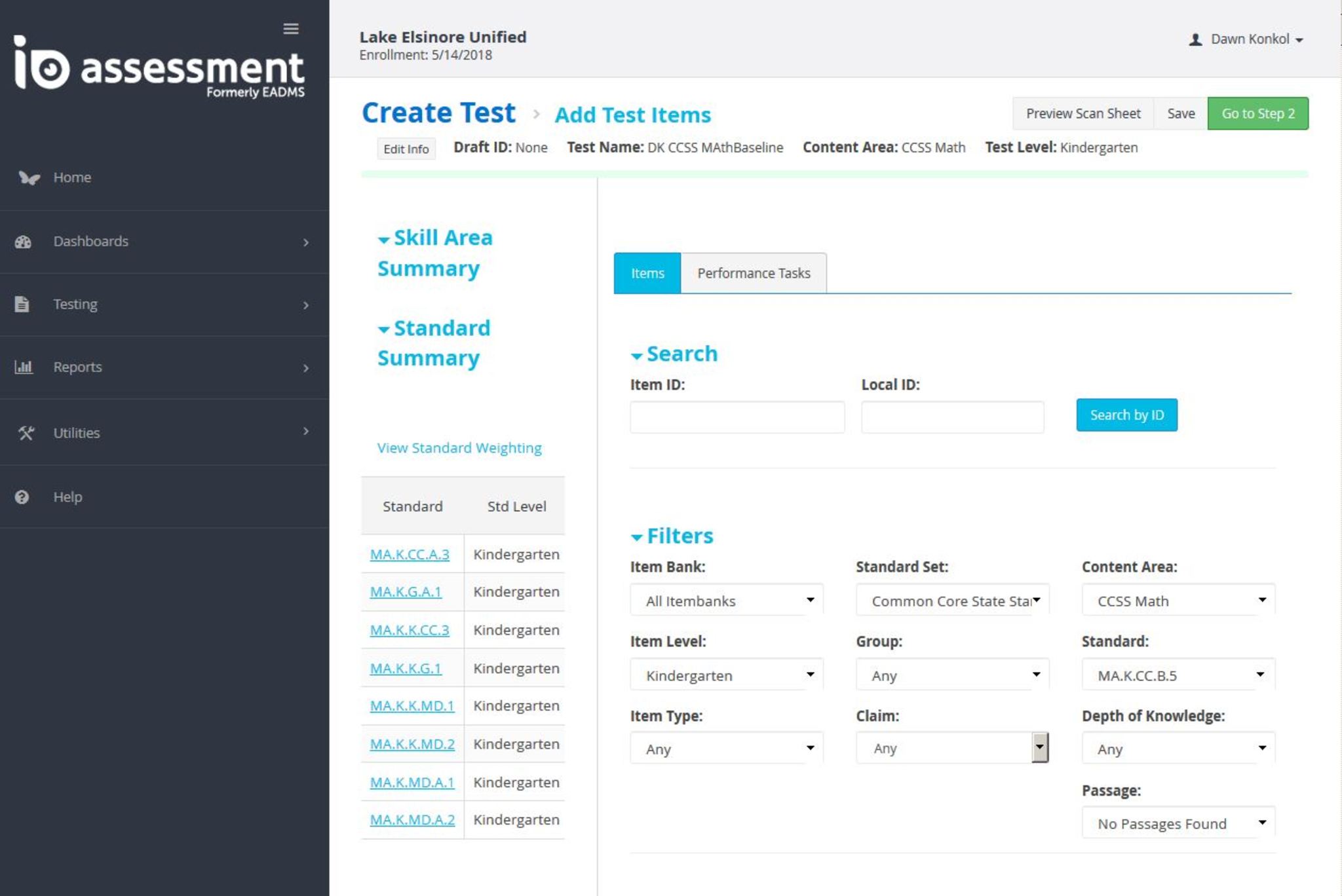This screenshot has width=1342, height=896.
Task: Click the Home butterfly icon
Action: [x=28, y=177]
